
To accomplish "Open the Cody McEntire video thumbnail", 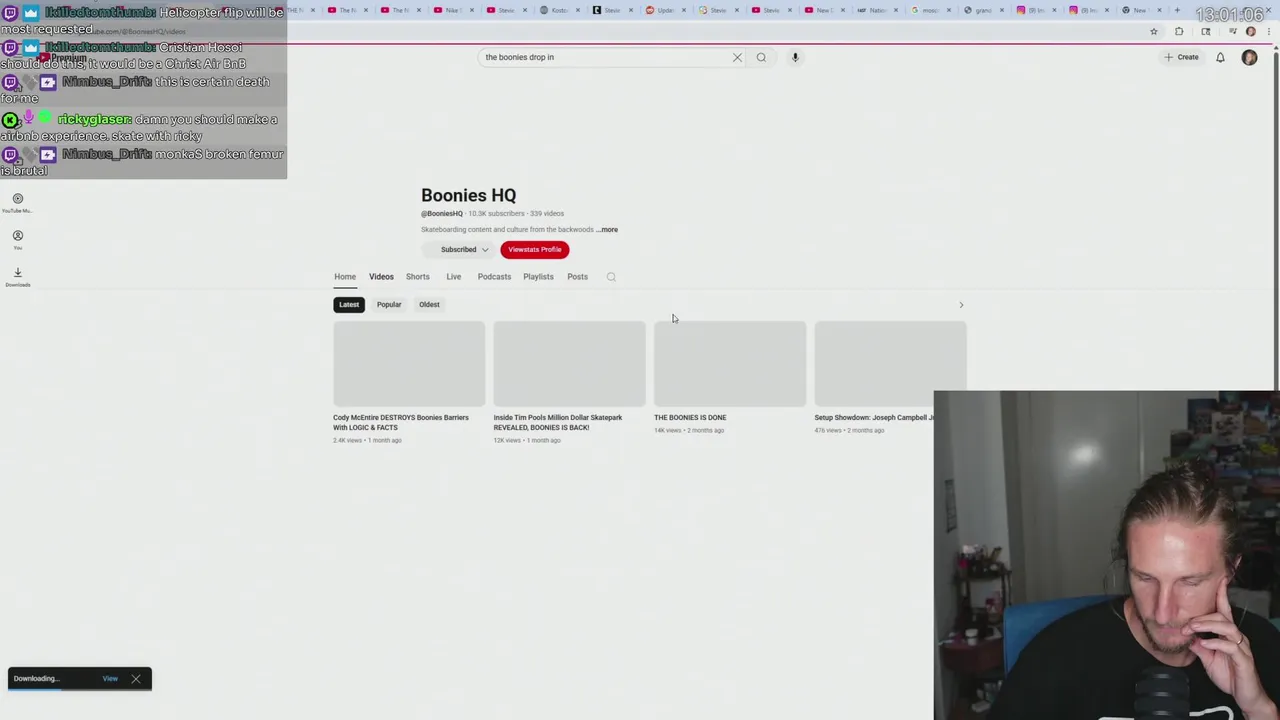I will tap(409, 364).
